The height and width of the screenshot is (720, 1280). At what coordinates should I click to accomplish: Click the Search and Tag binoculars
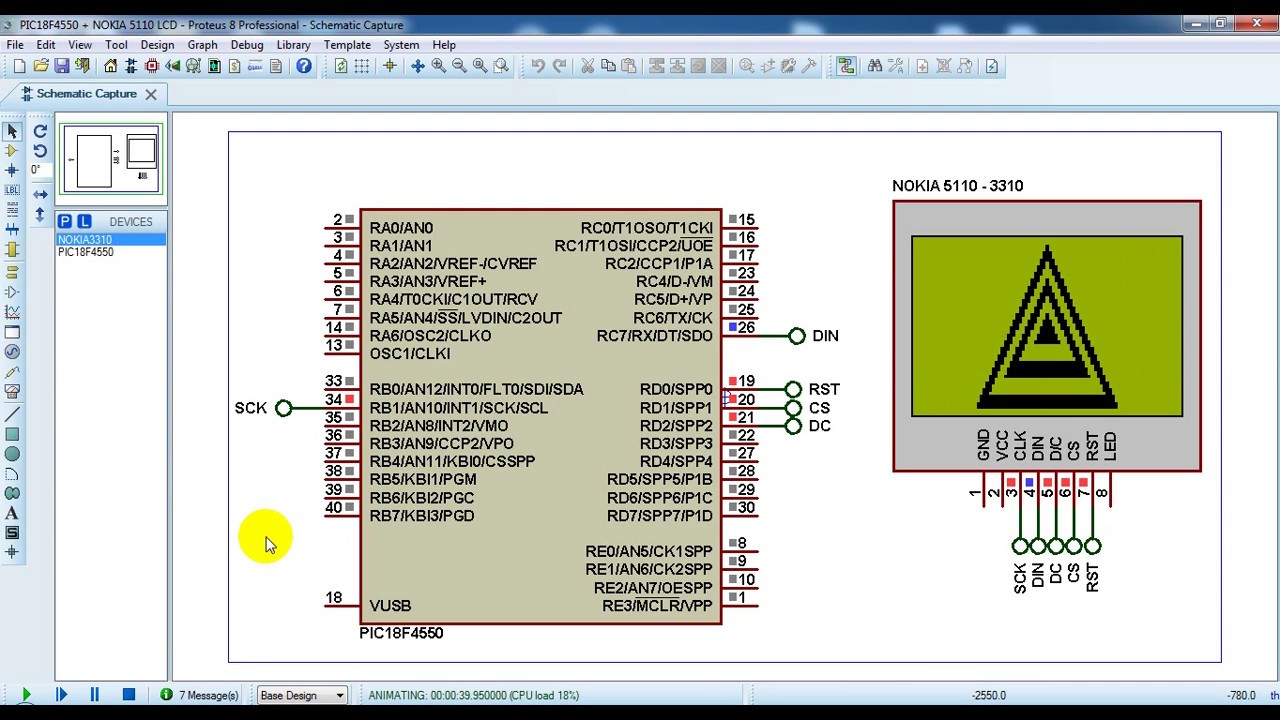pos(875,66)
